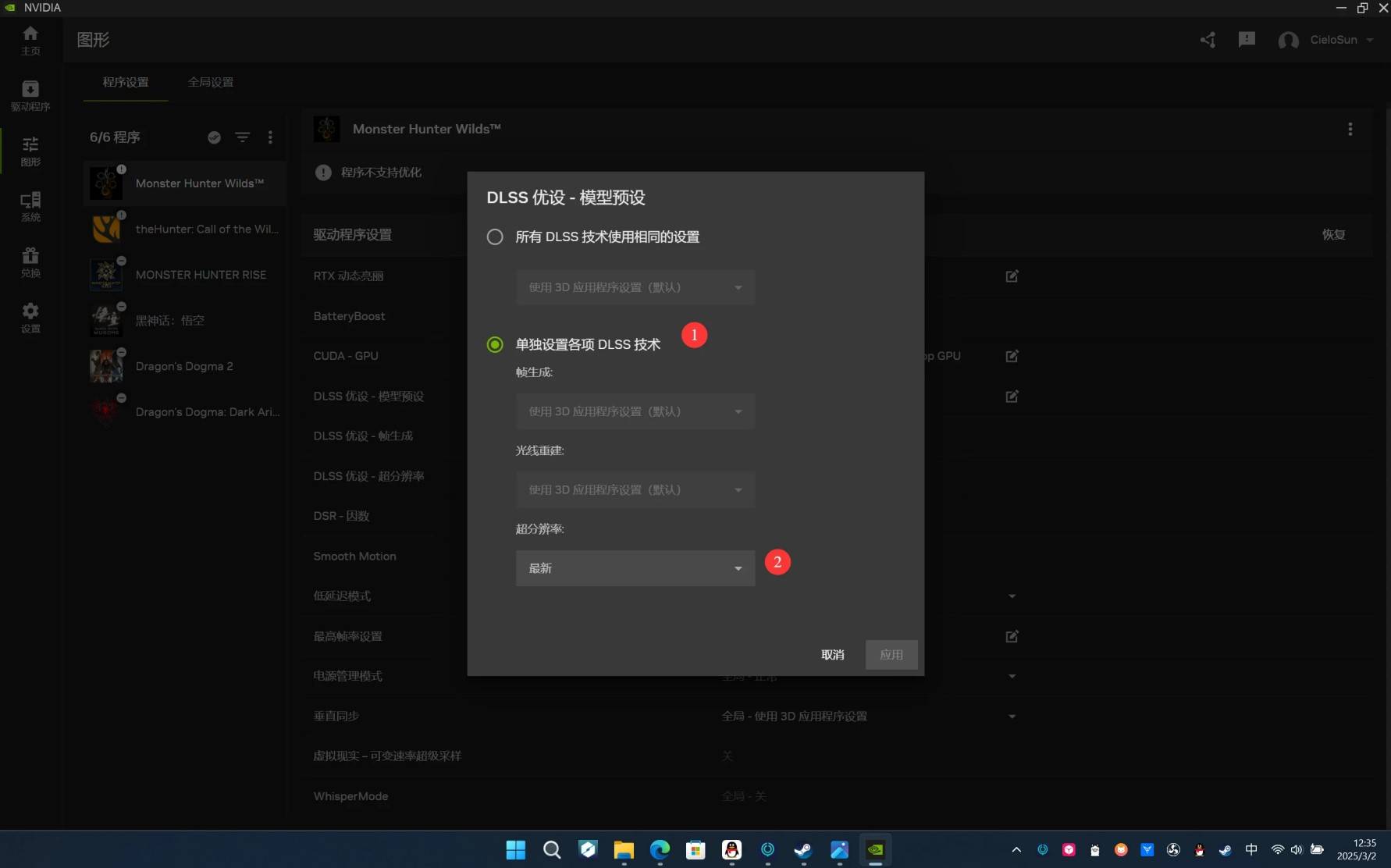Open the Home (主页) sidebar icon

(30, 39)
